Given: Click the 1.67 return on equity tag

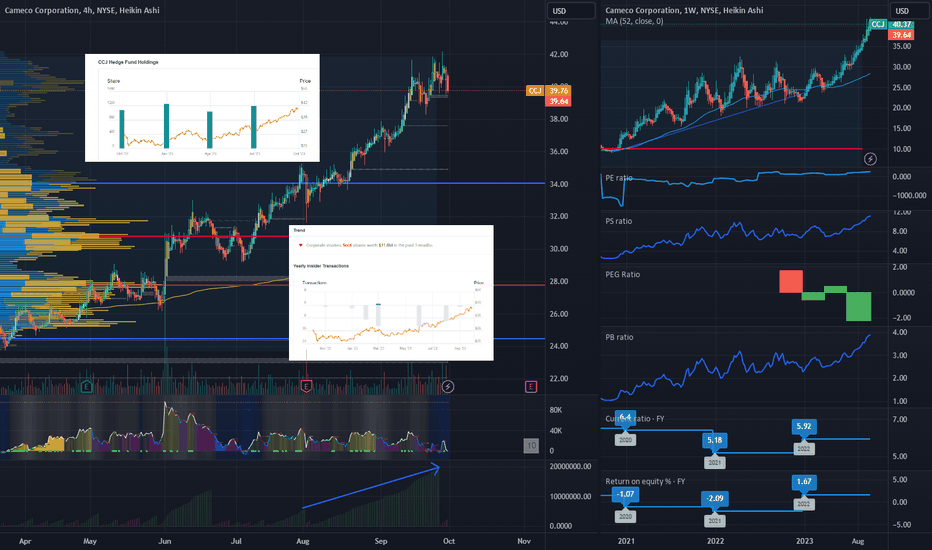Looking at the screenshot, I should tap(804, 482).
